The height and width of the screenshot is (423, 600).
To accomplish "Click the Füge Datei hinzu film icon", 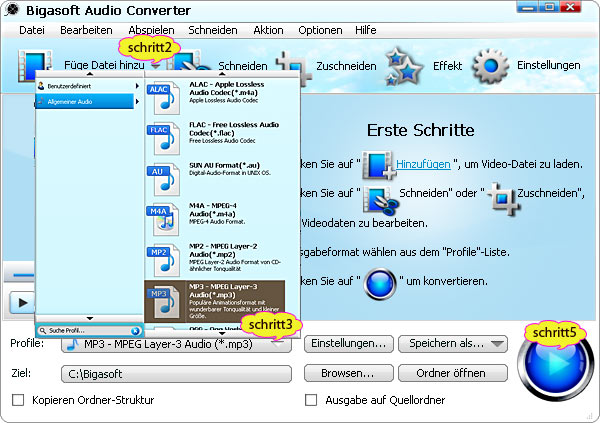I will 34,65.
